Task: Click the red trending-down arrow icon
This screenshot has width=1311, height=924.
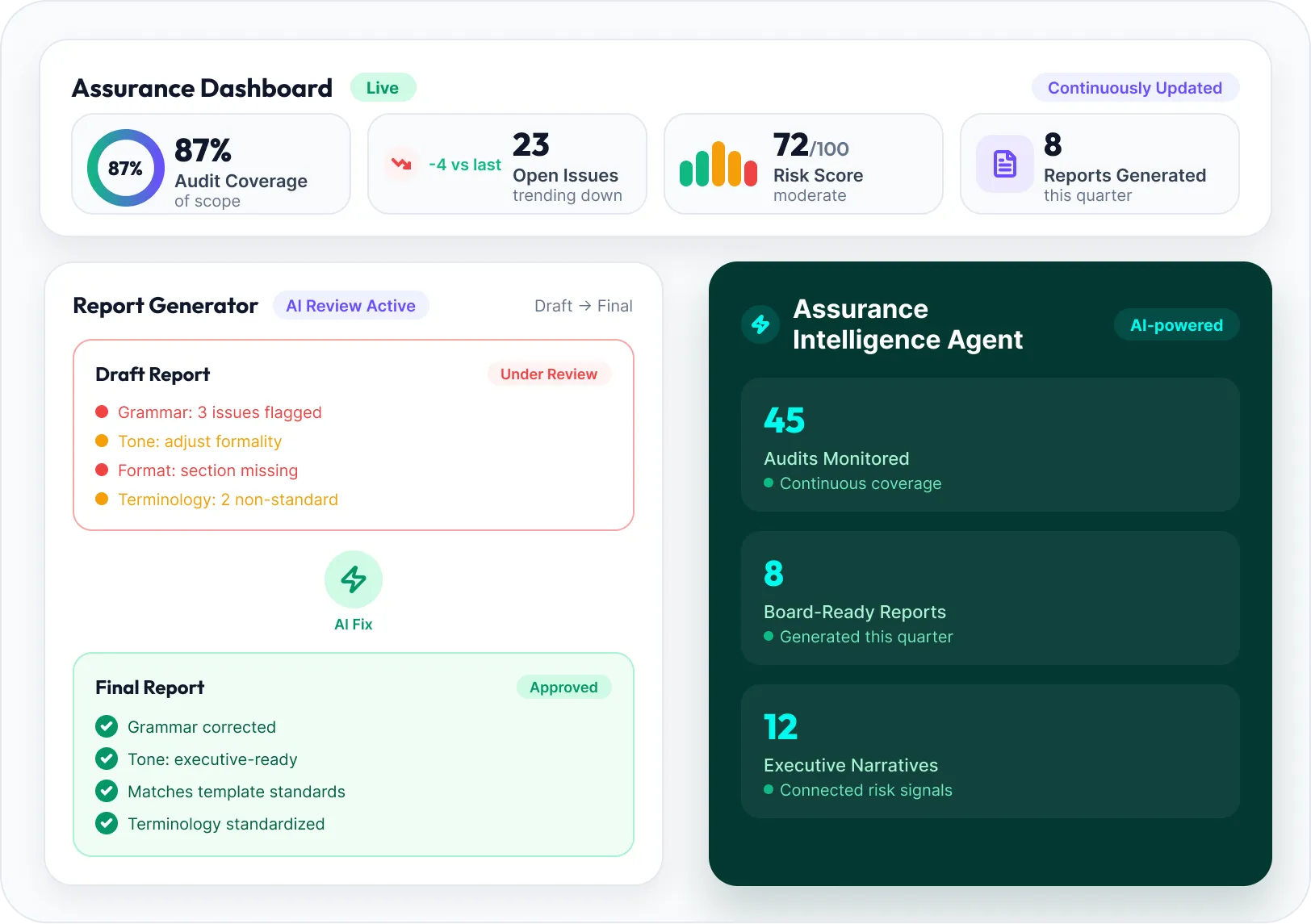Action: (x=401, y=165)
